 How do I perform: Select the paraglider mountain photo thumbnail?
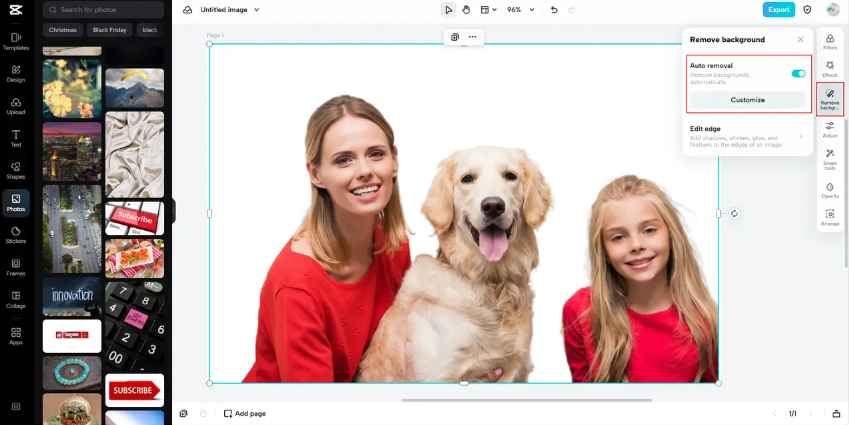[134, 88]
